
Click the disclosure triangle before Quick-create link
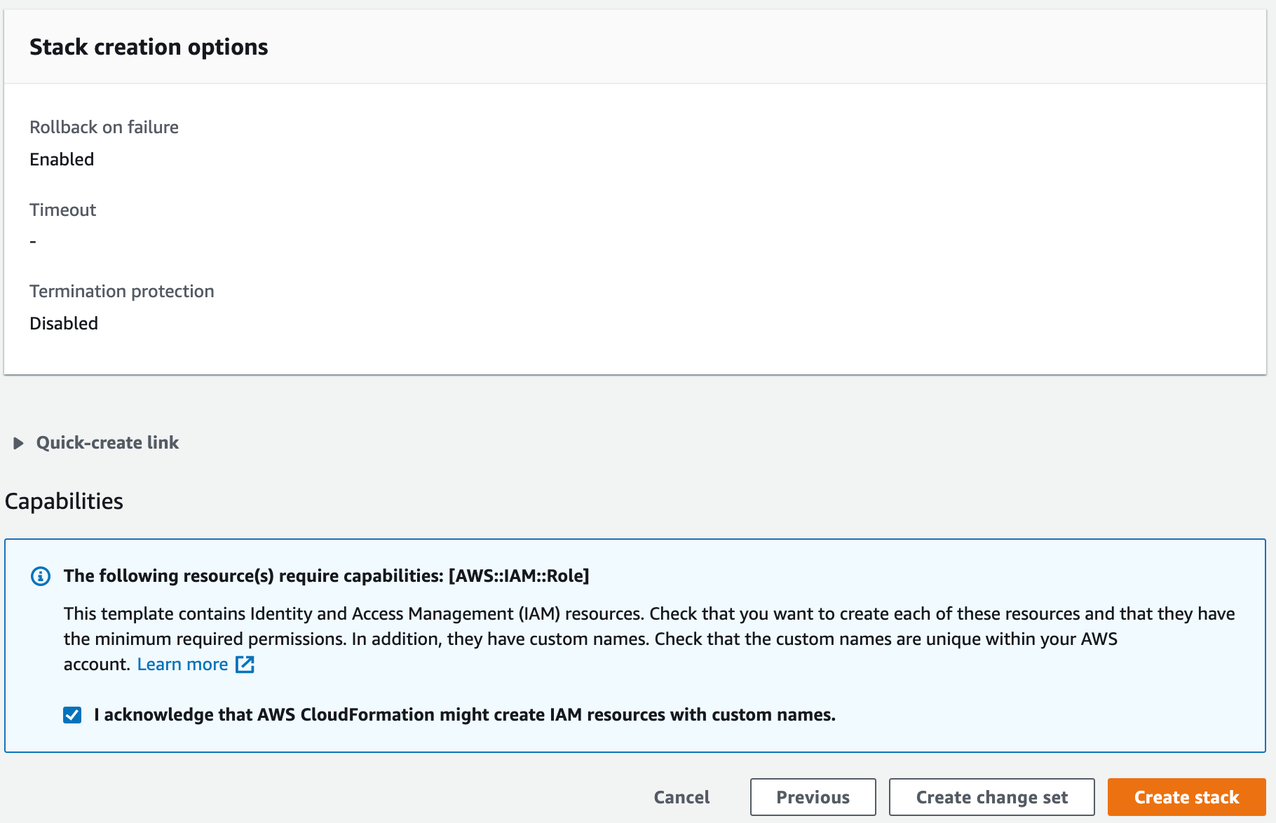point(16,442)
